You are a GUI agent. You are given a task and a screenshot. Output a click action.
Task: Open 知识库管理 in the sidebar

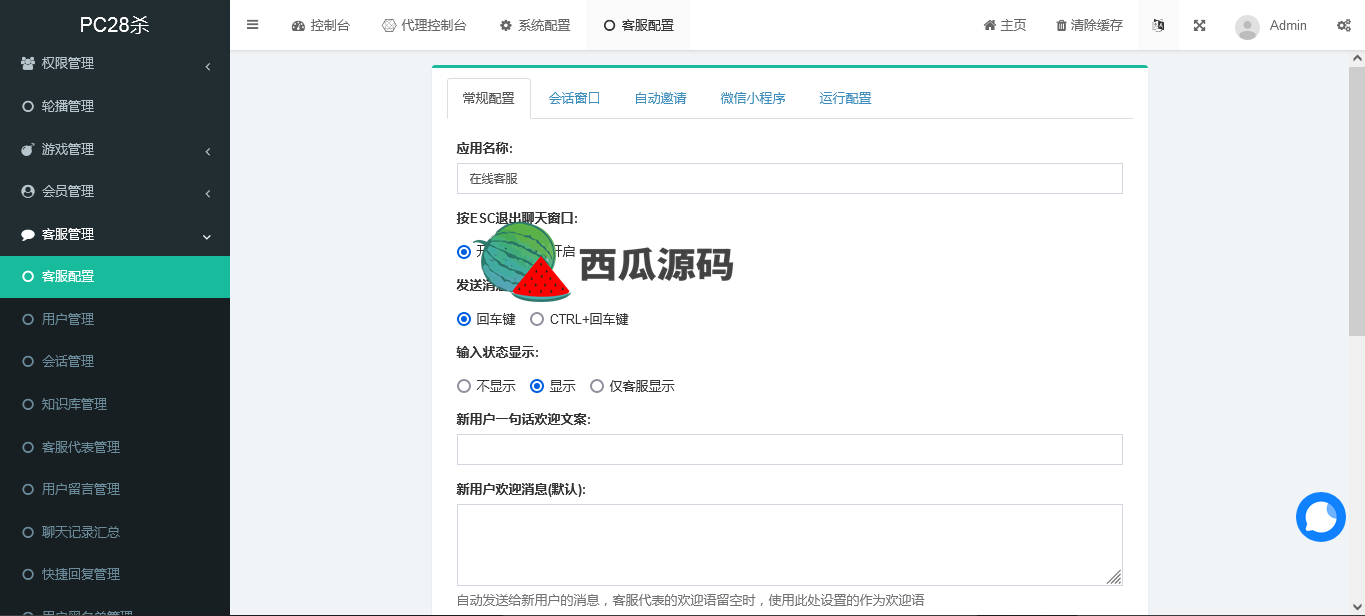pos(115,404)
